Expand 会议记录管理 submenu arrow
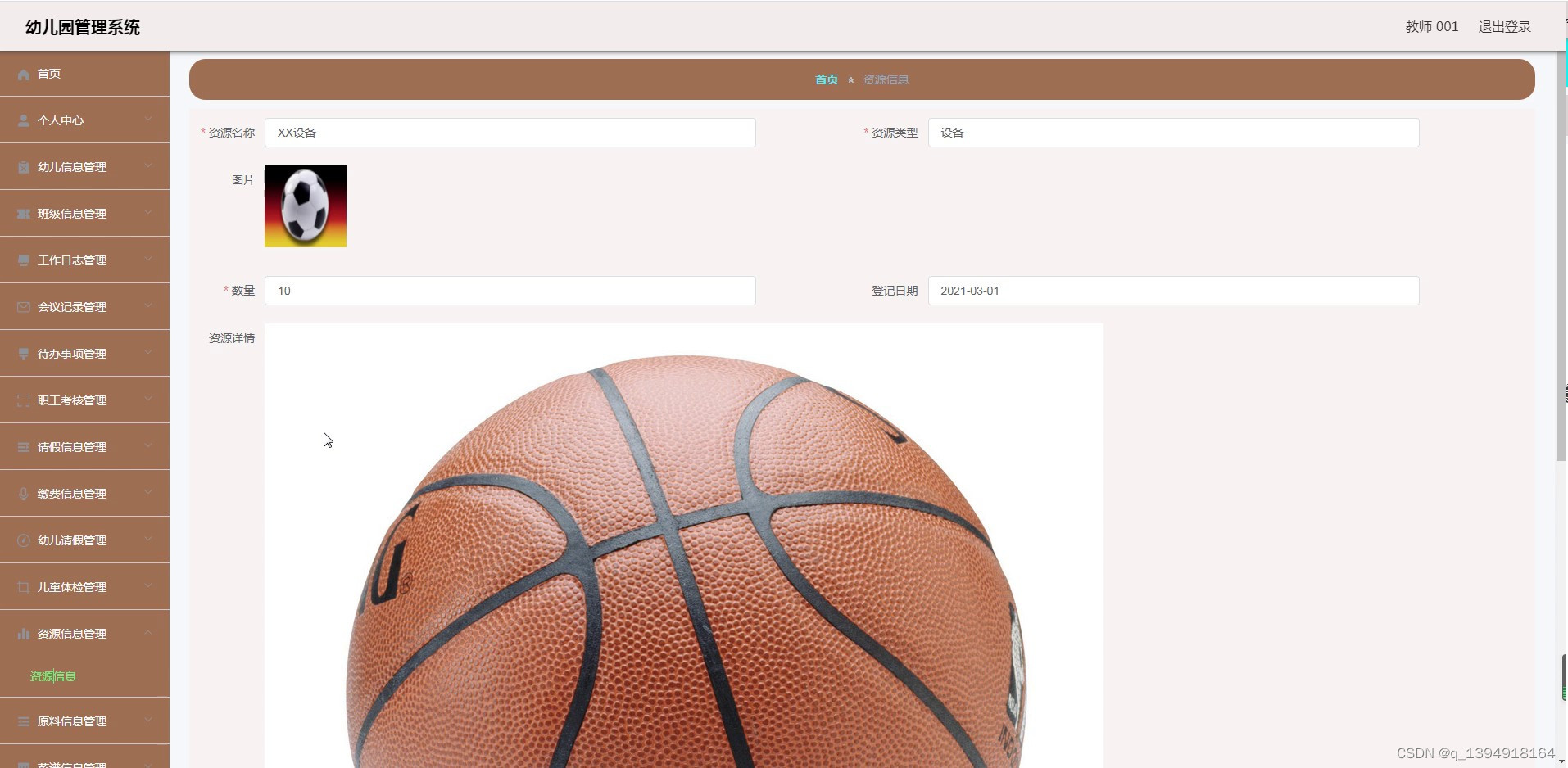 coord(148,306)
